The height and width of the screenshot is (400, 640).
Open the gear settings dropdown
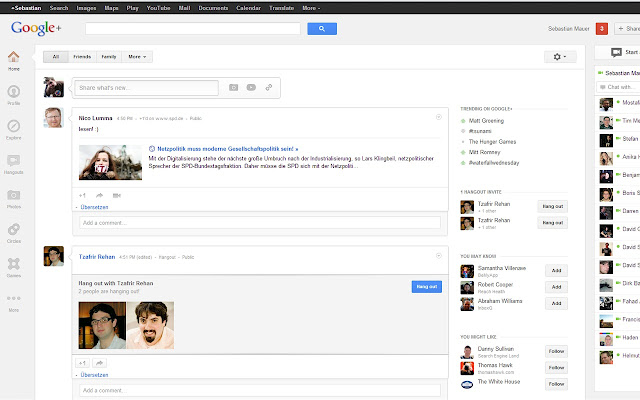[x=563, y=57]
